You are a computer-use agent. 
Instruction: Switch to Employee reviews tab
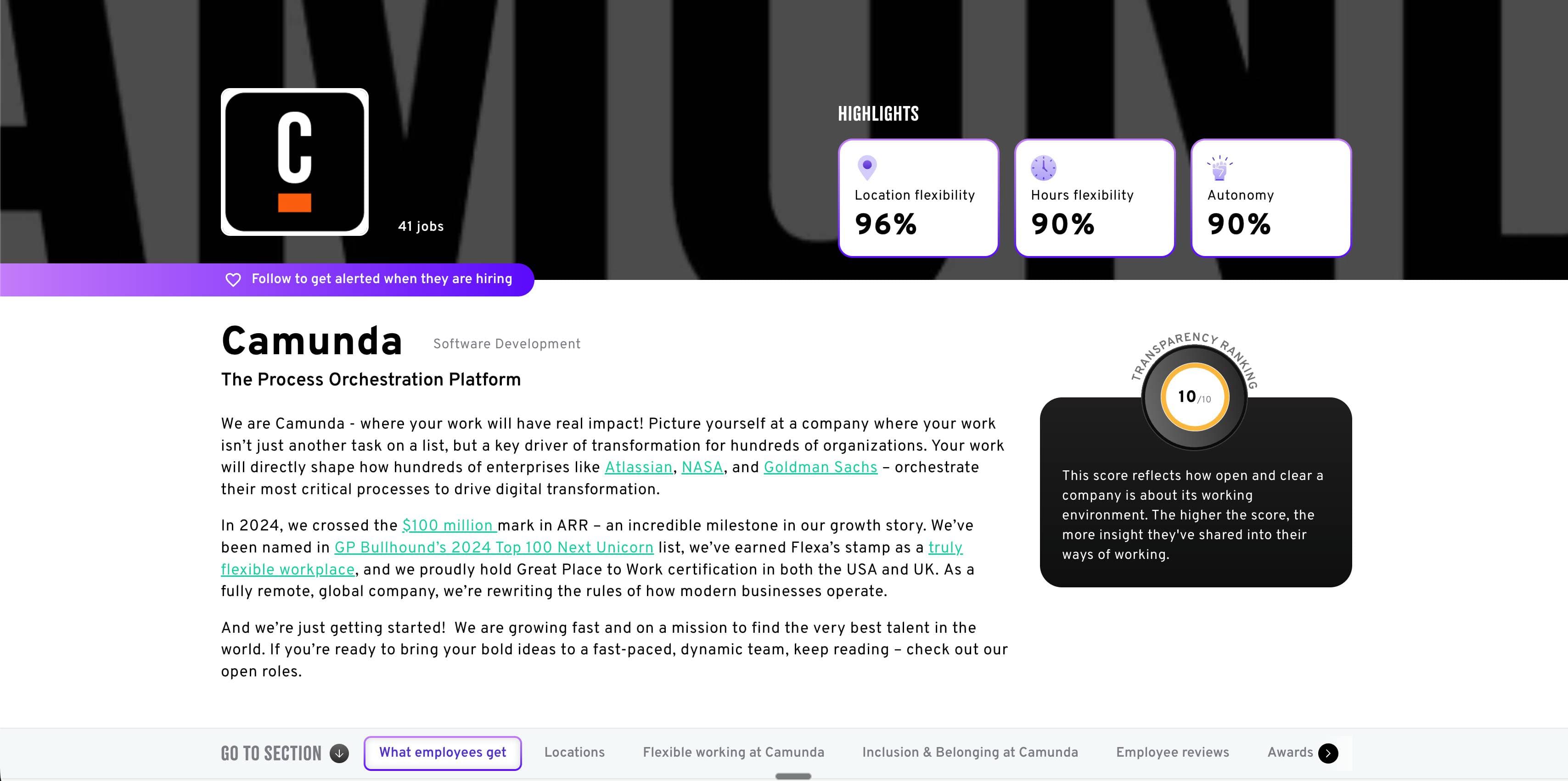click(x=1172, y=753)
